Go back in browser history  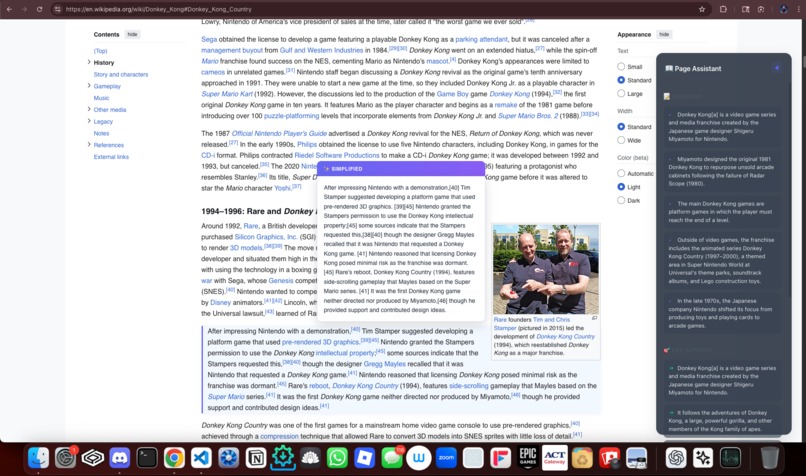click(9, 9)
